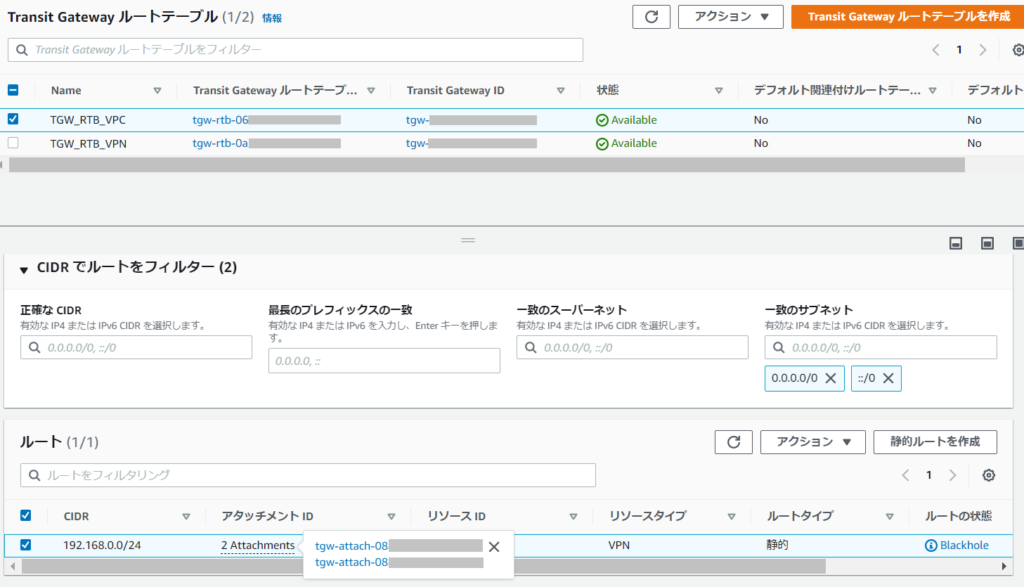Image resolution: width=1024 pixels, height=587 pixels.
Task: Go to next page of route tables
Action: pos(982,50)
